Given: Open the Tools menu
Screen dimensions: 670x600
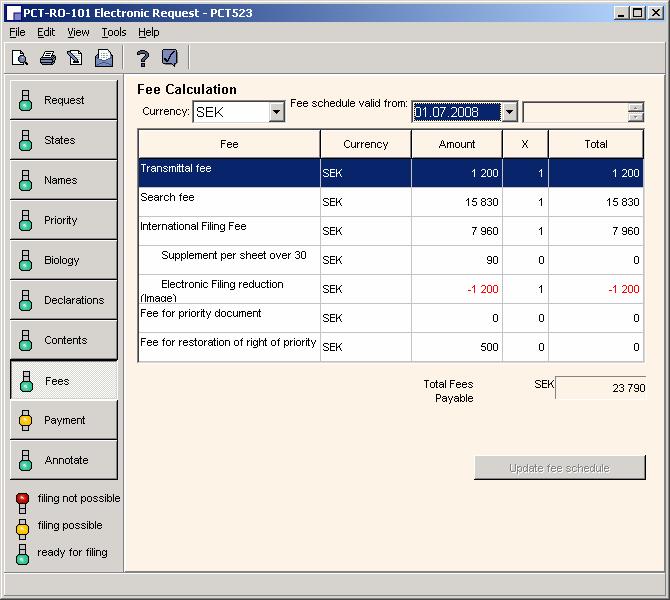Looking at the screenshot, I should (x=114, y=32).
